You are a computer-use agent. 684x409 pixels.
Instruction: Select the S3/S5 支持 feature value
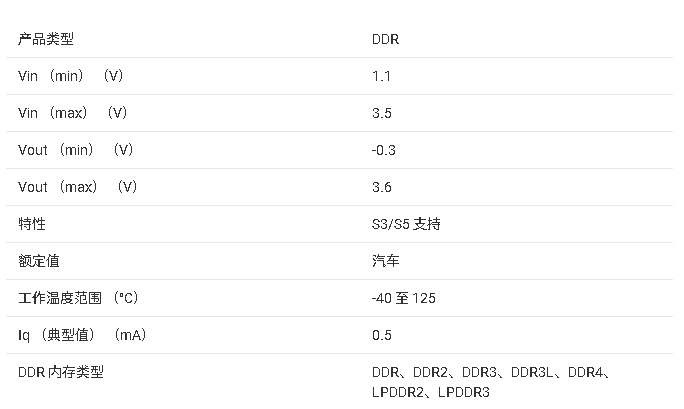(x=406, y=224)
